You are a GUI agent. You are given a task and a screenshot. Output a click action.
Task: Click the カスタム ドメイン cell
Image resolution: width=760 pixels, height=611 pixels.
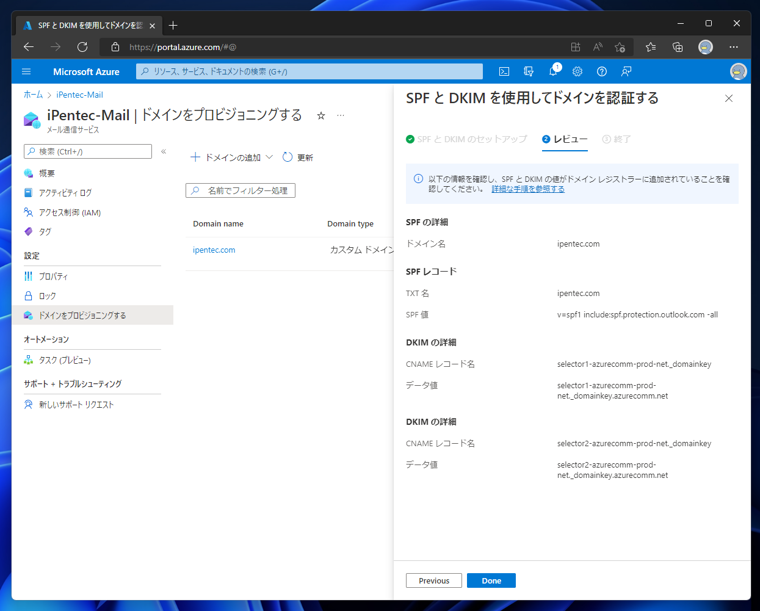pos(362,250)
